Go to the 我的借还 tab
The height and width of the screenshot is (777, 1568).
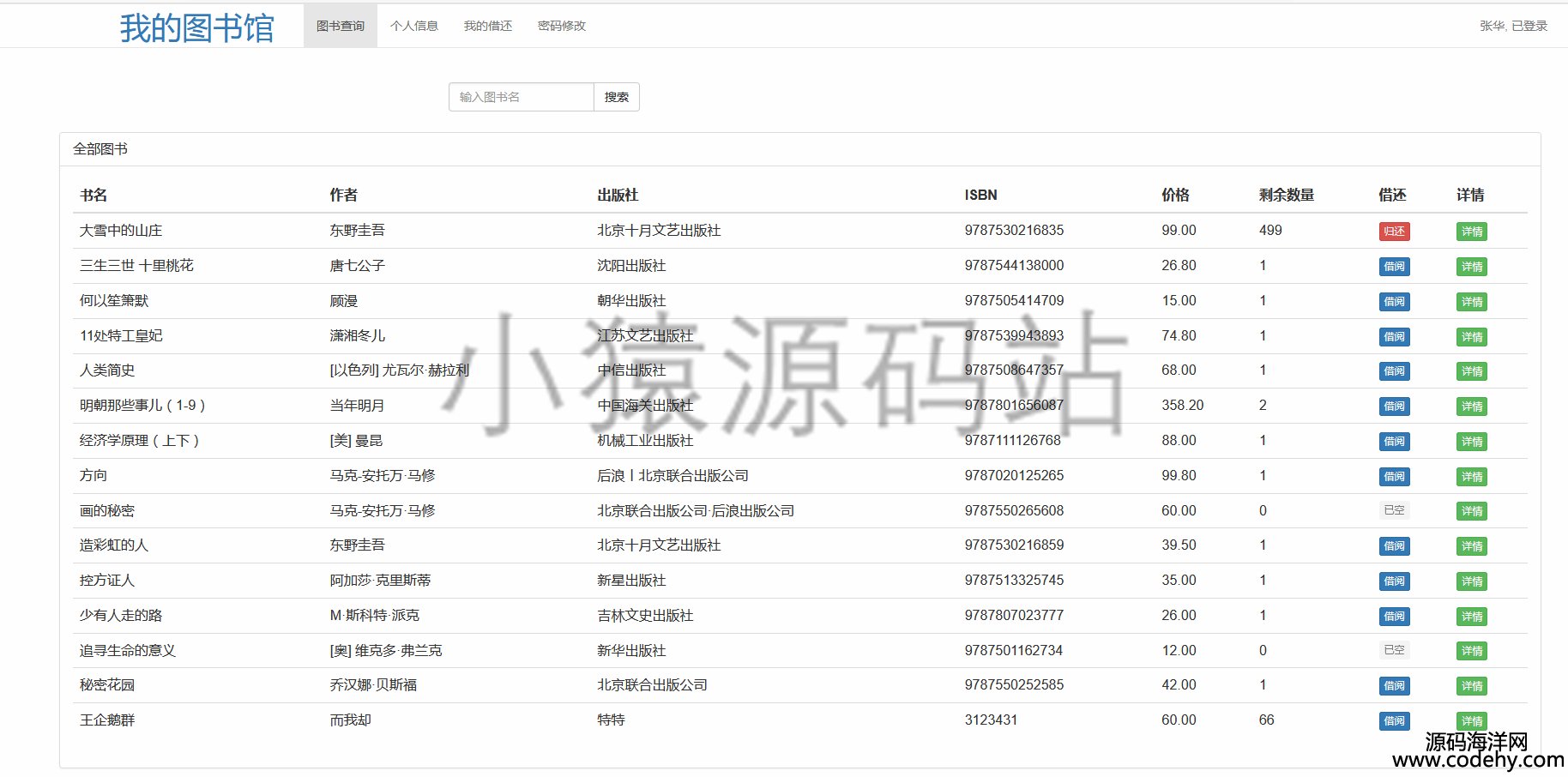[488, 26]
